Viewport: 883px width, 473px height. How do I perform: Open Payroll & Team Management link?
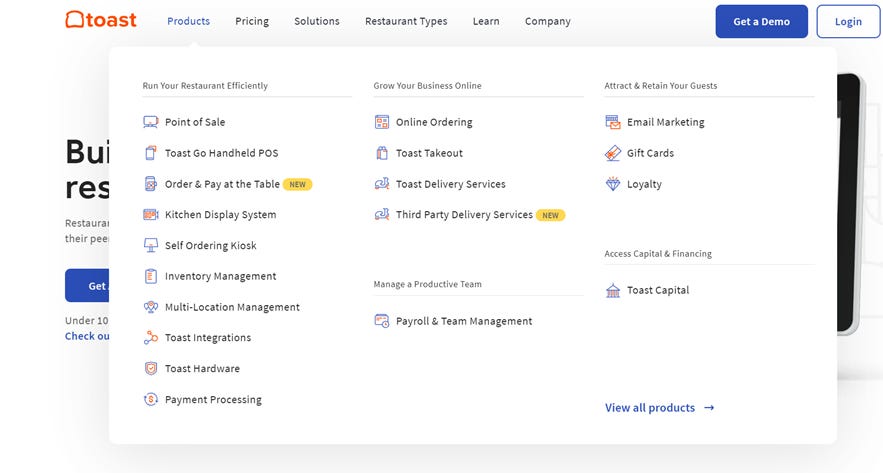click(464, 322)
